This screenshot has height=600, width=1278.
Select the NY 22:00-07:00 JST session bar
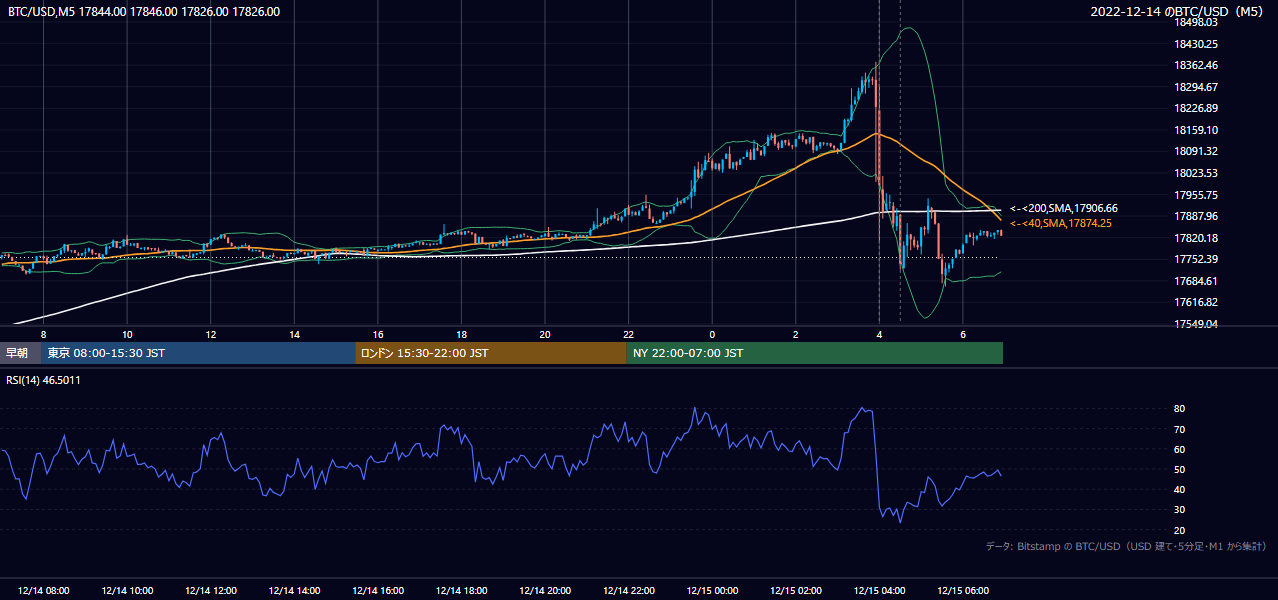(x=815, y=353)
